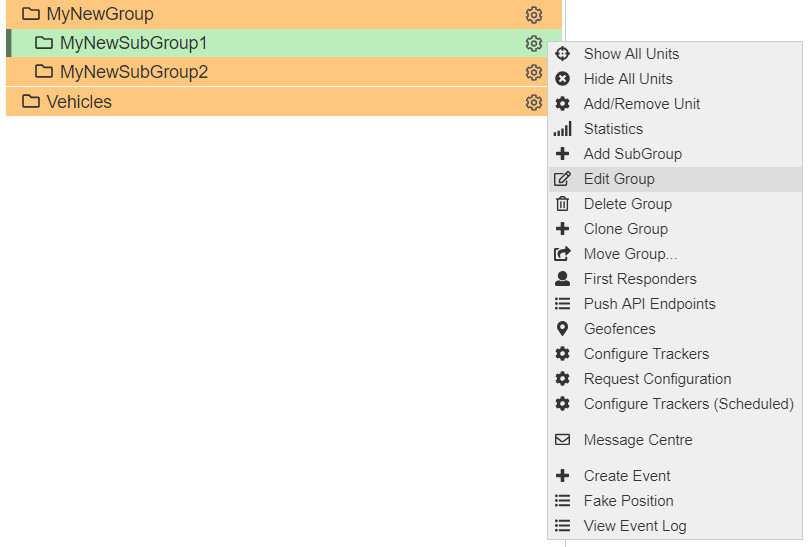Screen dimensions: 810x547
Task: Click the share arrow icon for Move Group
Action: tap(563, 254)
